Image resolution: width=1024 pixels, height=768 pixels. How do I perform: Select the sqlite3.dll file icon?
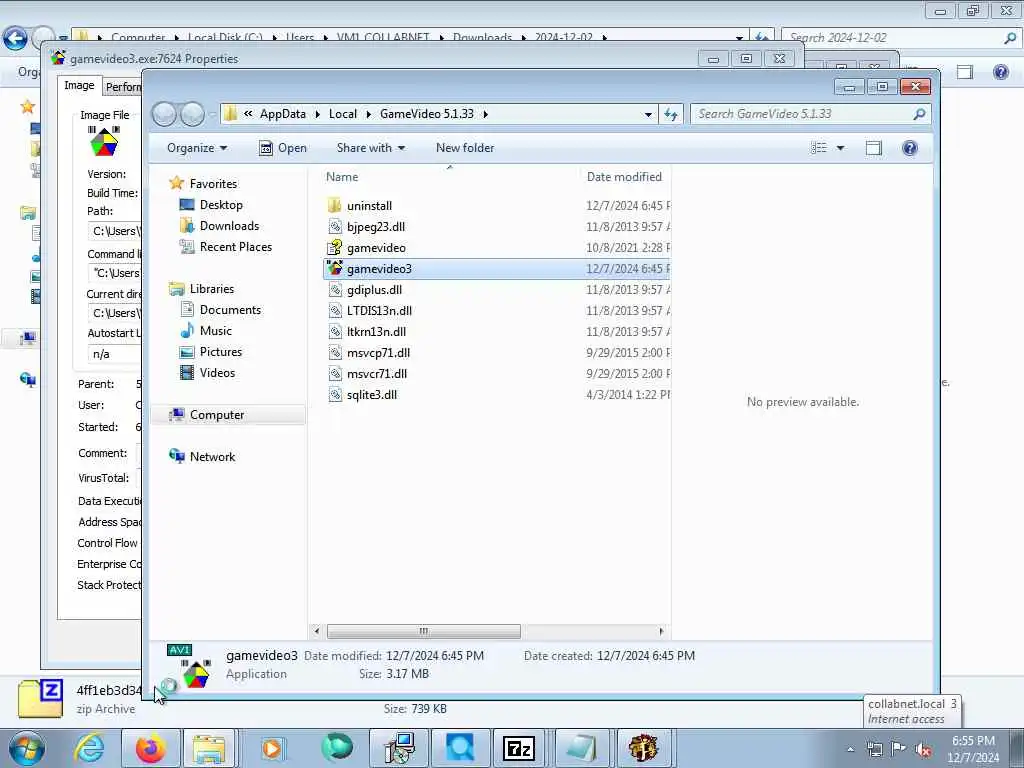[334, 394]
